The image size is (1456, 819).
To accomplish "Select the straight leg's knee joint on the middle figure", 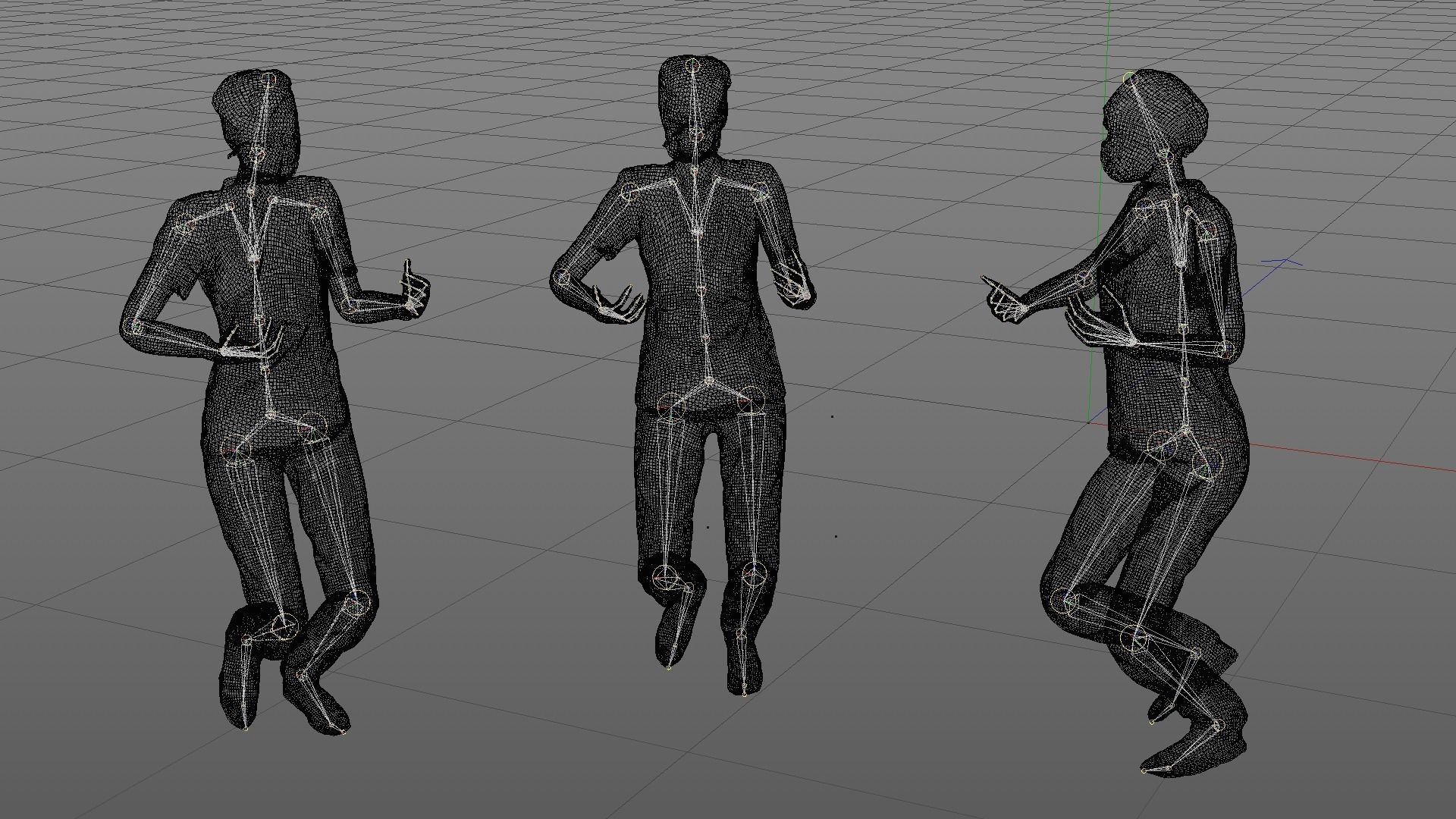I will click(x=752, y=576).
